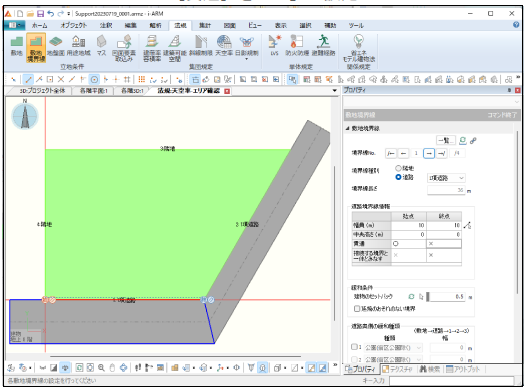The image size is (527, 392).
Task: Open the 各階平面:1 view tab
Action: tap(93, 91)
